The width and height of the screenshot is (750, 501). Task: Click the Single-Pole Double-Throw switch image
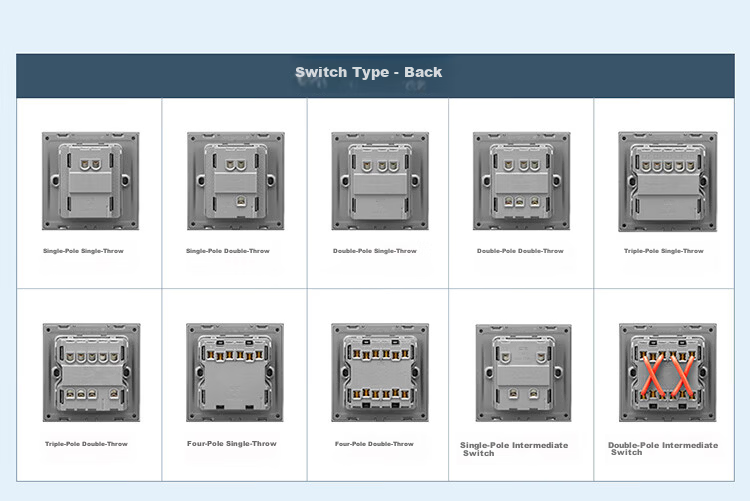tap(236, 181)
